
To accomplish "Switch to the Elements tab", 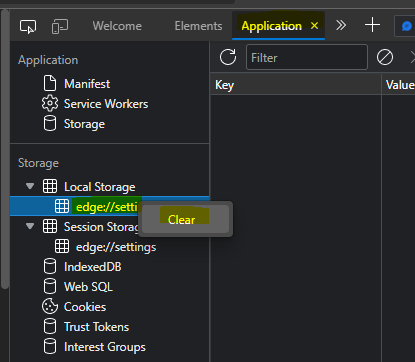I will pos(198,26).
